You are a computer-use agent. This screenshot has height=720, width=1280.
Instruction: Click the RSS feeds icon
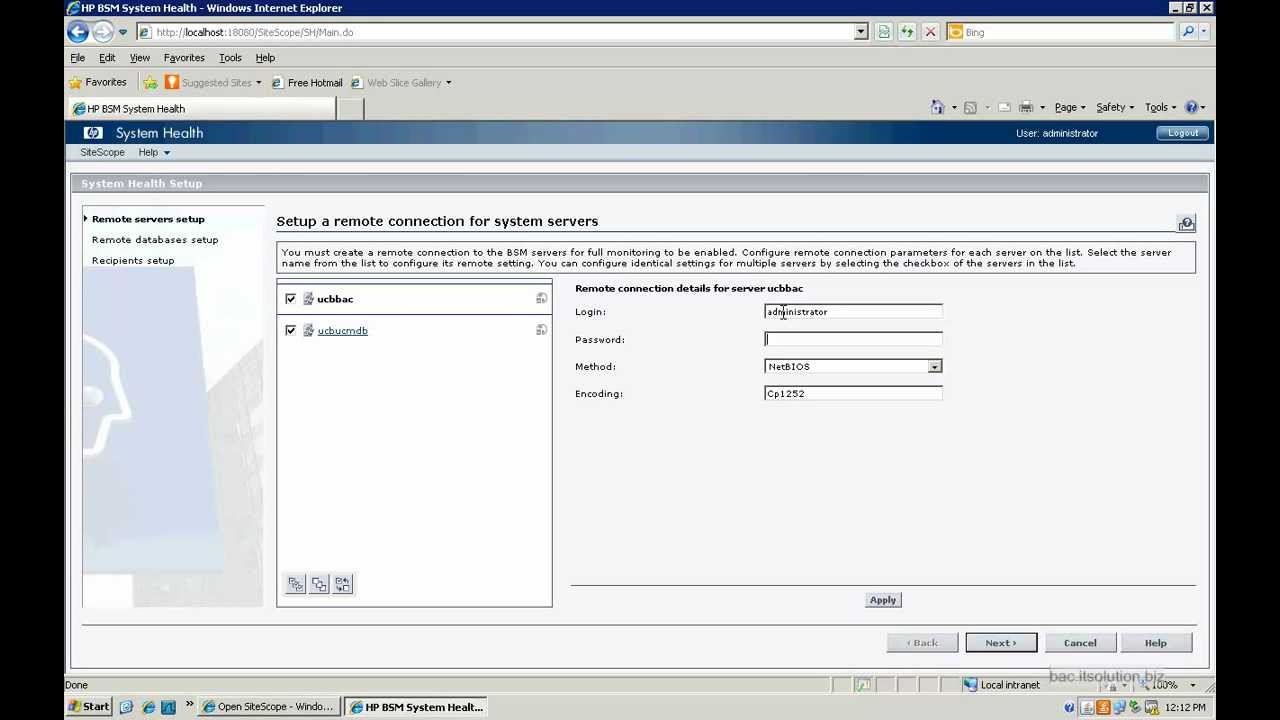point(970,107)
